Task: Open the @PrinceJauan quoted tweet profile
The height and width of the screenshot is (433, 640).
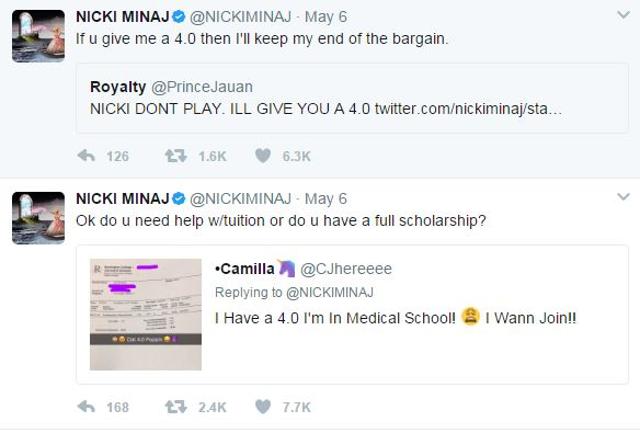Action: coord(202,87)
